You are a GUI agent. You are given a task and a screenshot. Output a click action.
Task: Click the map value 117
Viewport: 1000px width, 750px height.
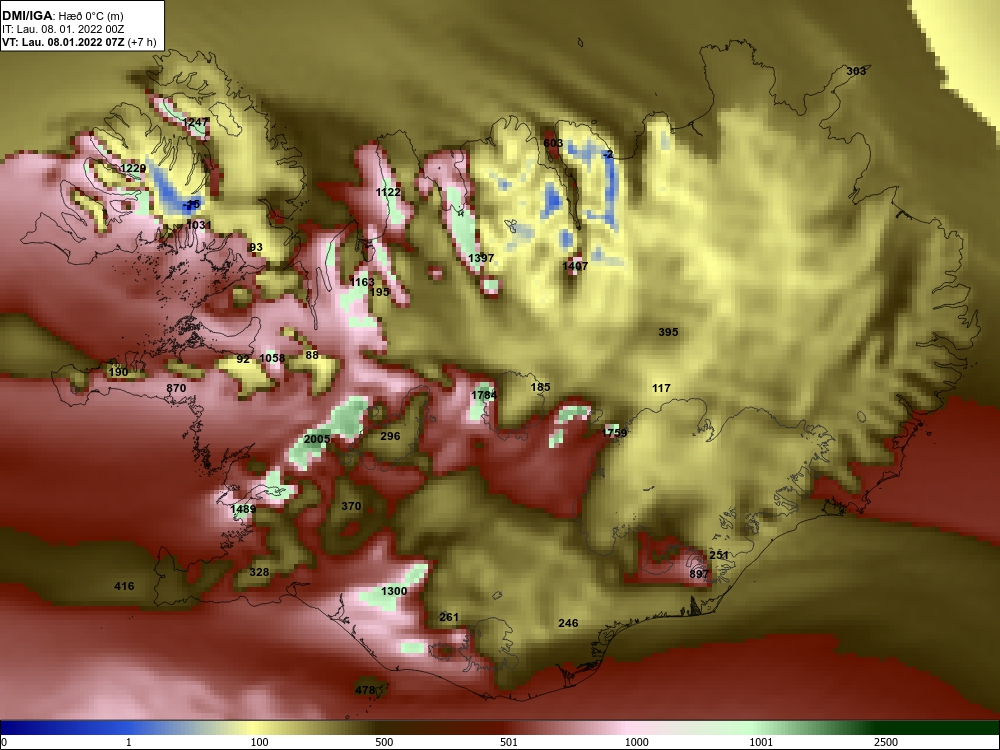[x=661, y=388]
